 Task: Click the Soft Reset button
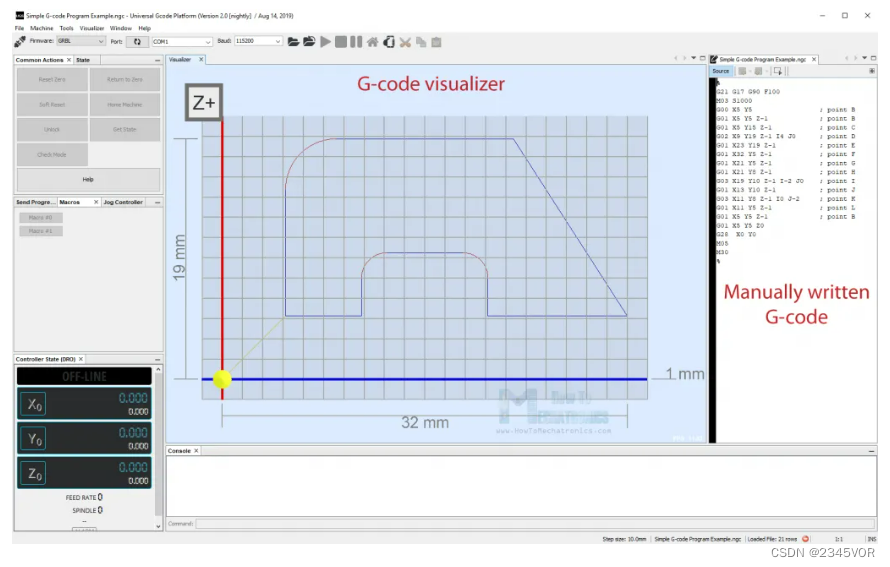(52, 104)
